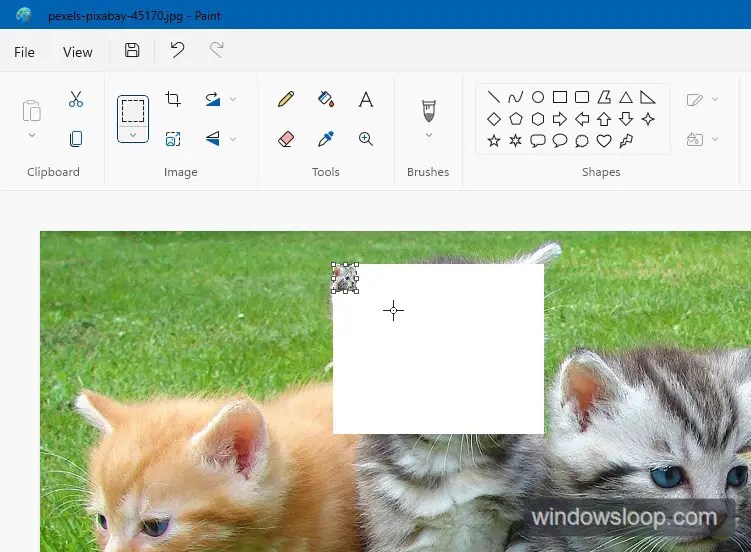Screen dimensions: 751x552
Task: Expand the Shape outline dropdown
Action: [x=715, y=99]
